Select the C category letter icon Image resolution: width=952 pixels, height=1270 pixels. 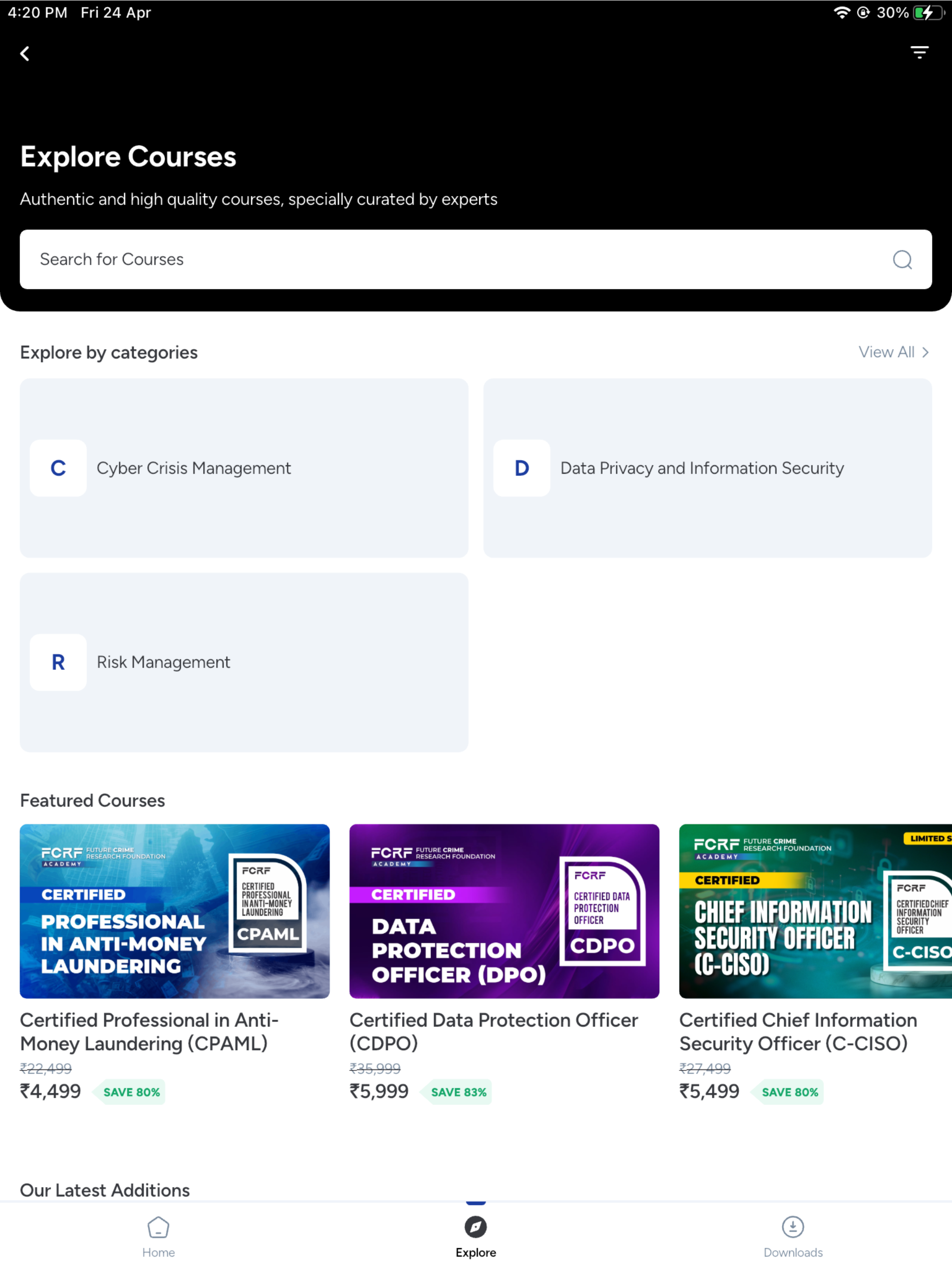pyautogui.click(x=58, y=468)
